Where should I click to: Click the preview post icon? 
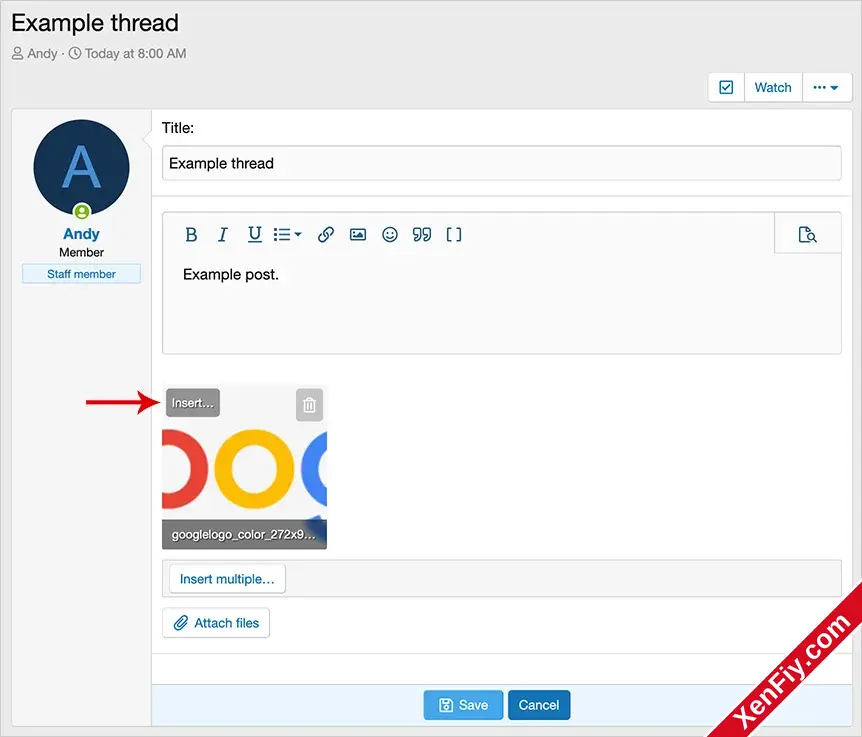[808, 234]
